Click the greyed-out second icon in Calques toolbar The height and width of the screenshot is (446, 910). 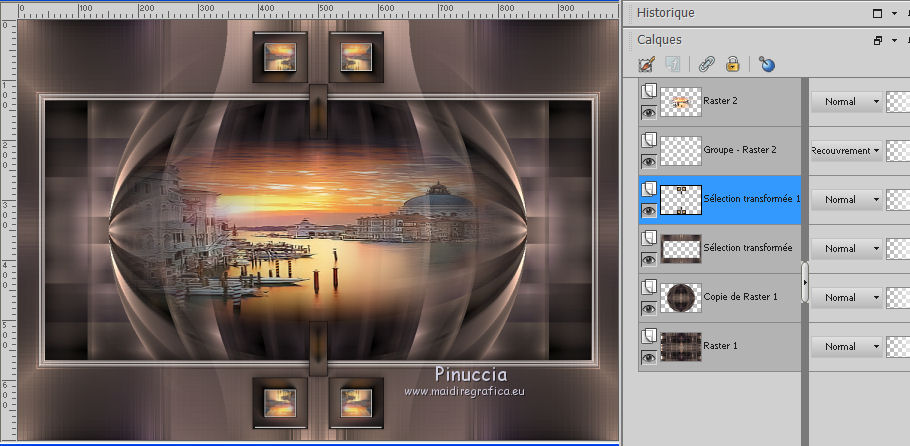point(673,65)
